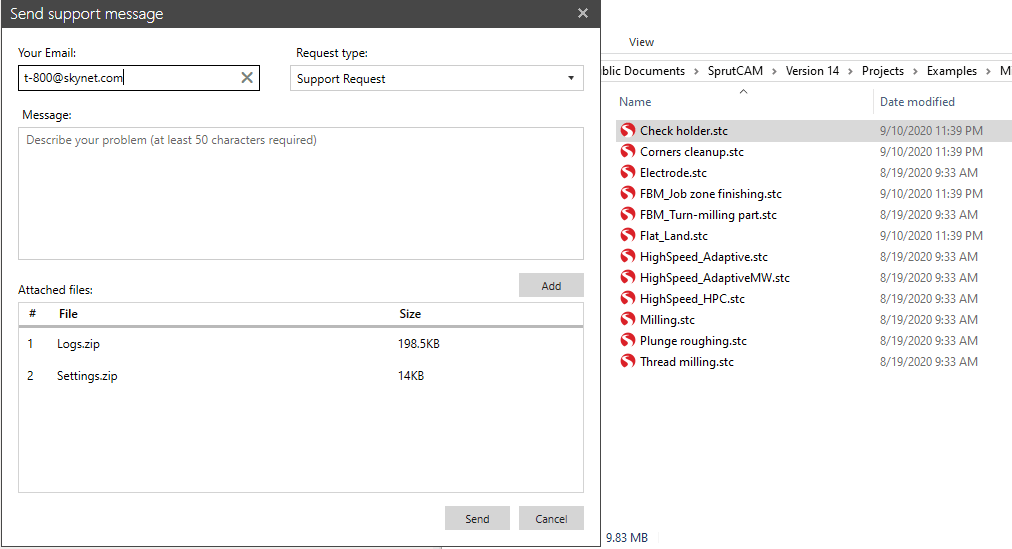Screen dimensions: 1012x549
Task: Click Projects in the breadcrumb path
Action: 882,71
